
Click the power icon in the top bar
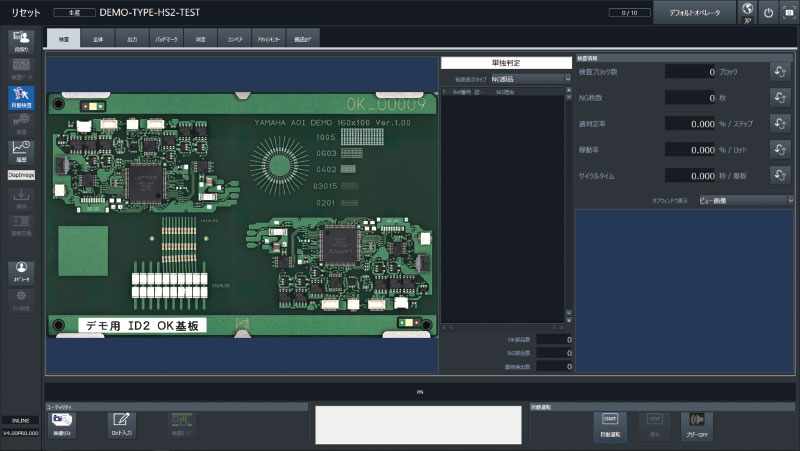pos(767,13)
